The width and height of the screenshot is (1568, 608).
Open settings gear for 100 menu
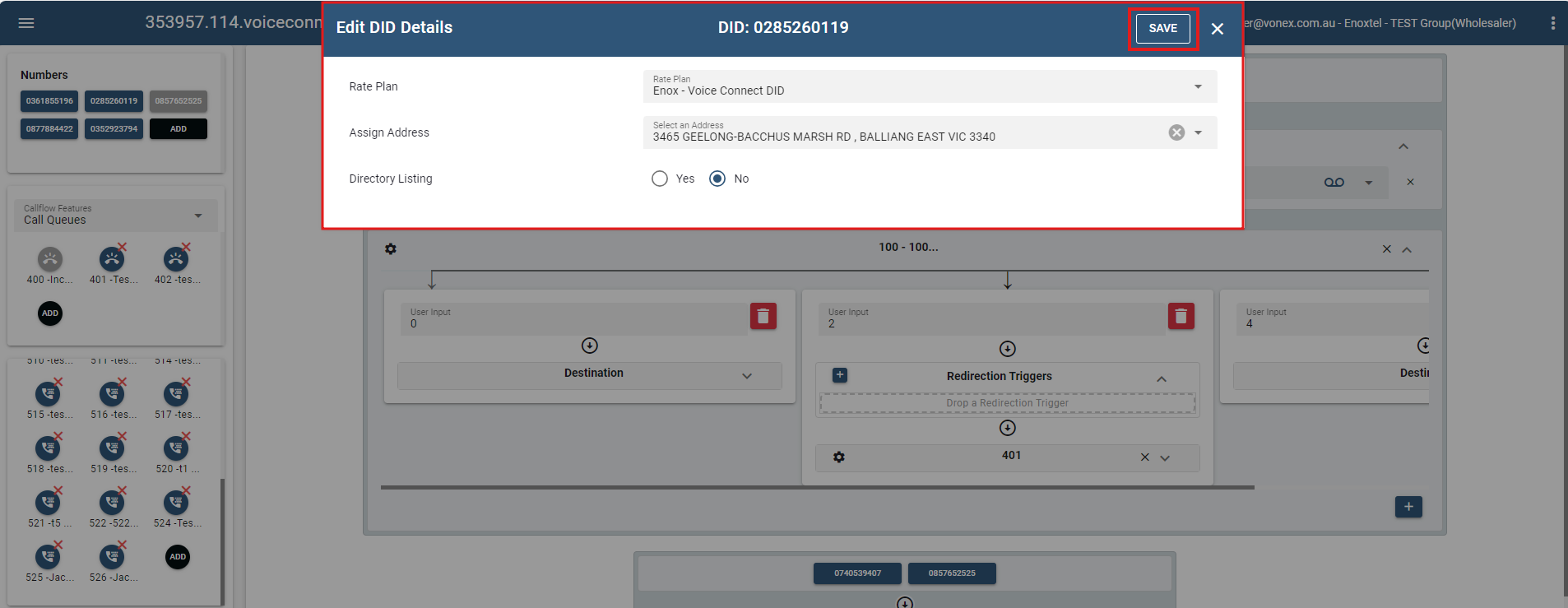pyautogui.click(x=391, y=249)
